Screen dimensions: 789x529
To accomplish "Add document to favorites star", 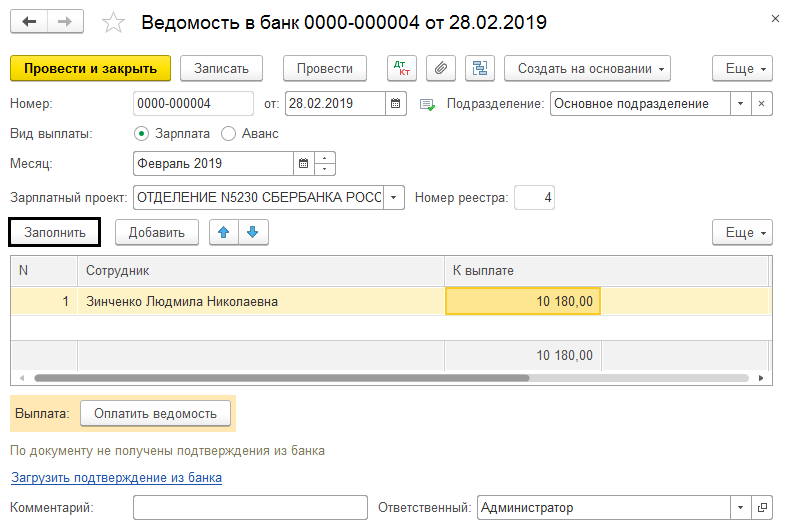I will [x=115, y=22].
